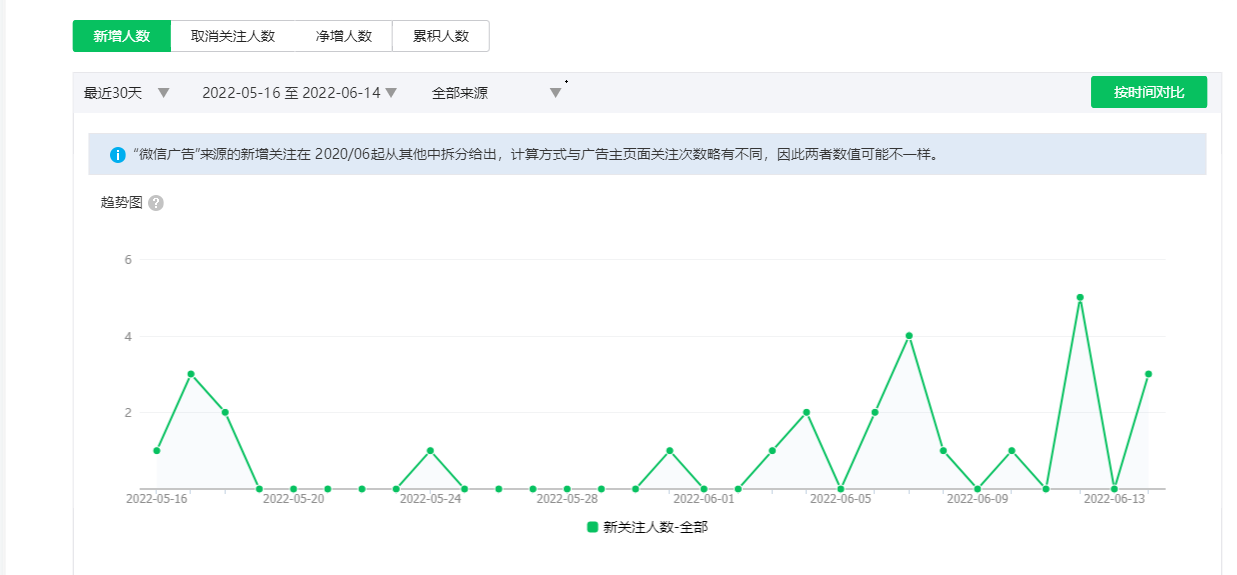This screenshot has width=1237, height=575.
Task: Click the help icon beside 趋势图
Action: pyautogui.click(x=156, y=203)
